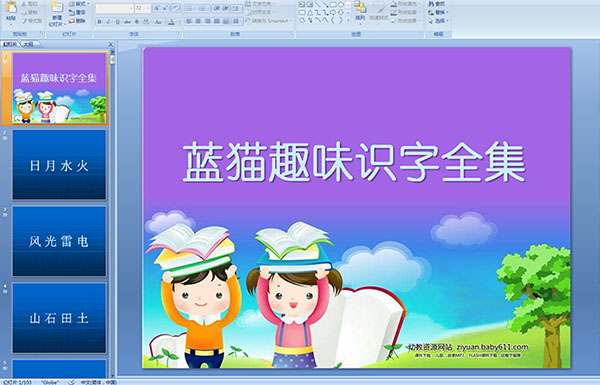
Task: Select the triangle shape in gallery
Action: tap(310, 13)
